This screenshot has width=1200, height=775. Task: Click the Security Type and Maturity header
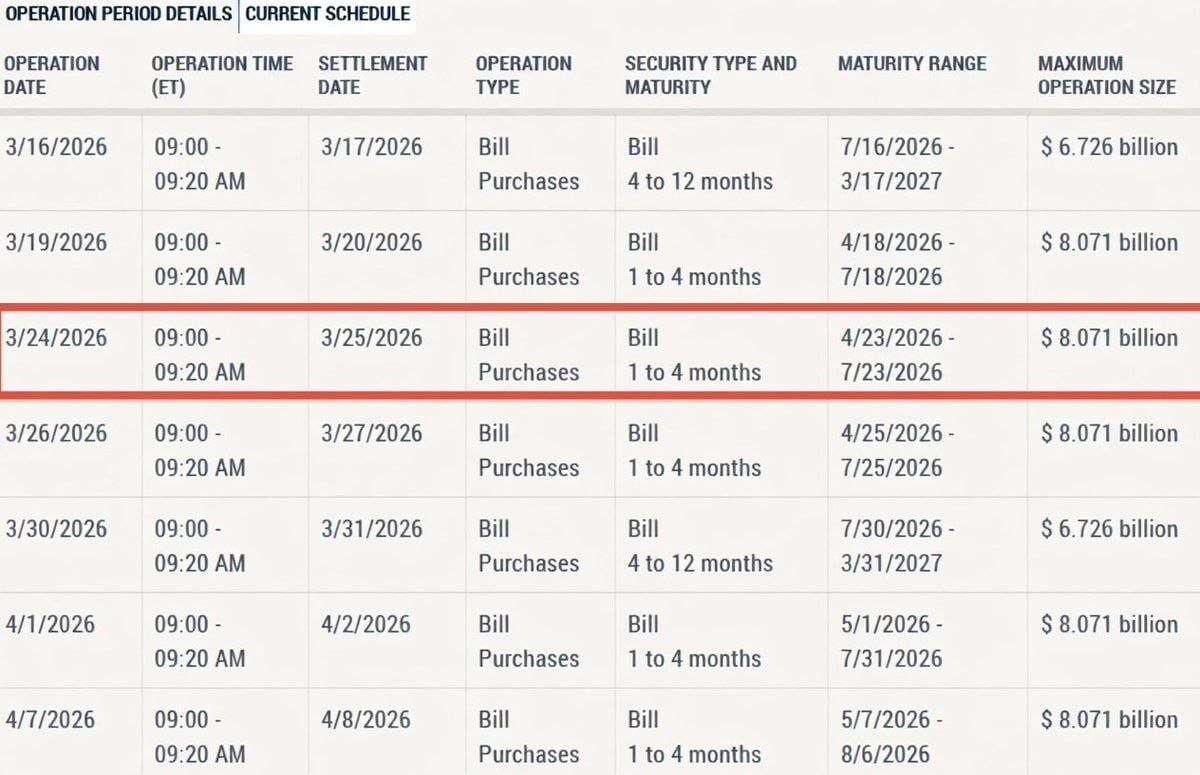tap(710, 75)
